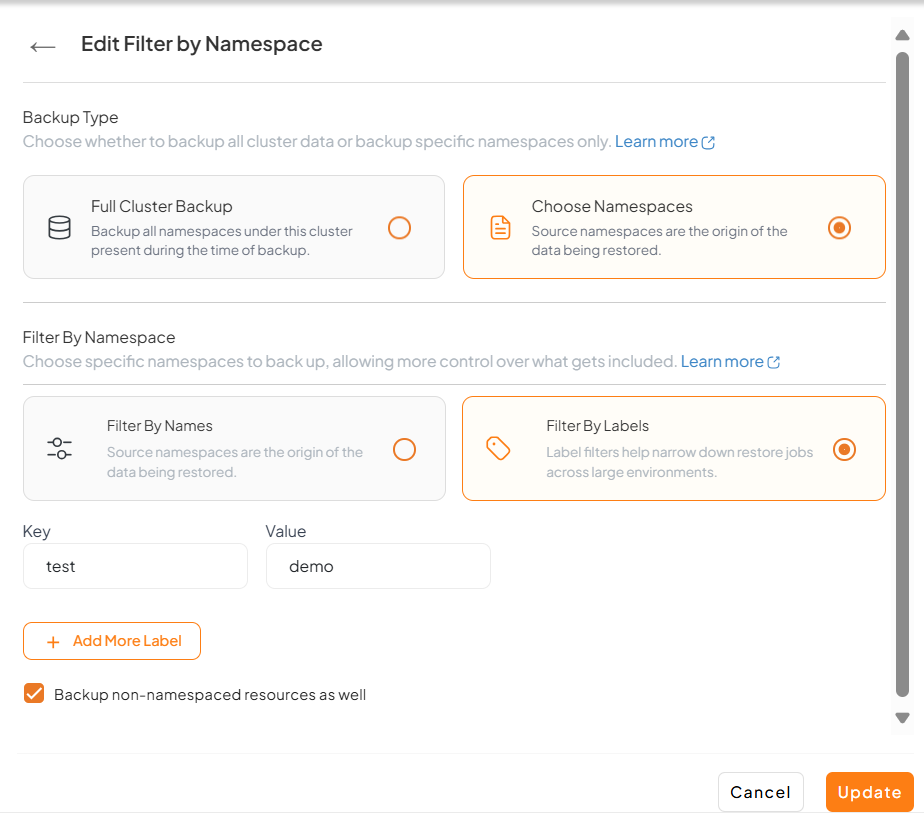Click the Value field label
The width and height of the screenshot is (924, 813).
click(286, 531)
